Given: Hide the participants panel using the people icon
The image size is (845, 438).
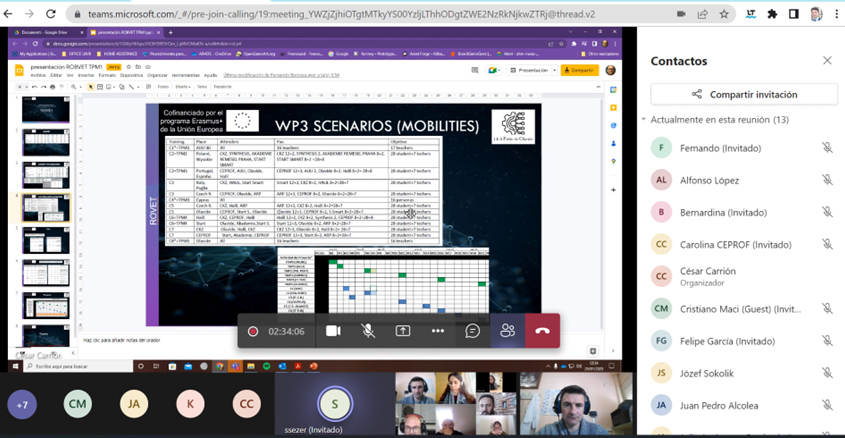Looking at the screenshot, I should point(507,331).
